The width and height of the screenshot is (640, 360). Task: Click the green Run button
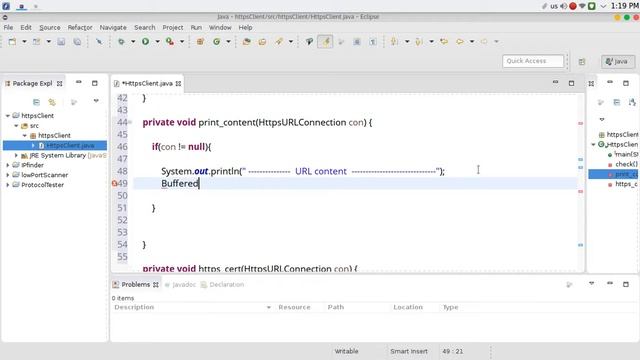[145, 42]
